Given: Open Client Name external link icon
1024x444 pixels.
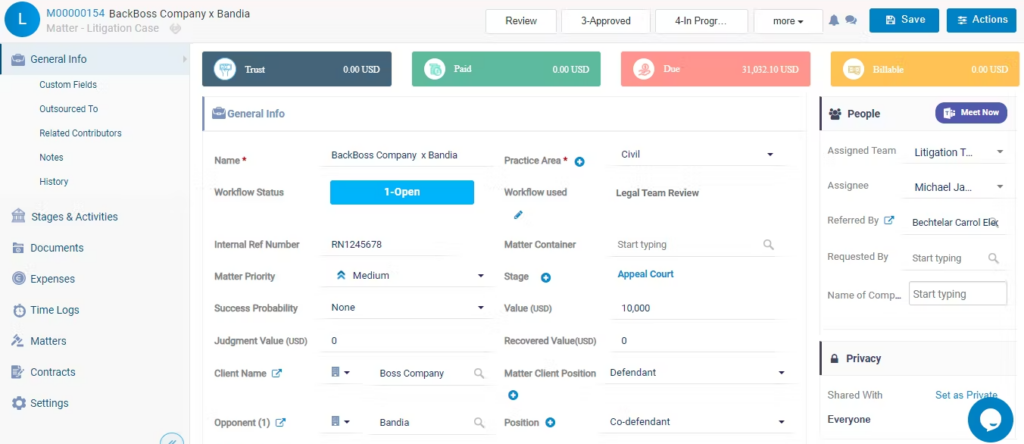Looking at the screenshot, I should (x=277, y=373).
